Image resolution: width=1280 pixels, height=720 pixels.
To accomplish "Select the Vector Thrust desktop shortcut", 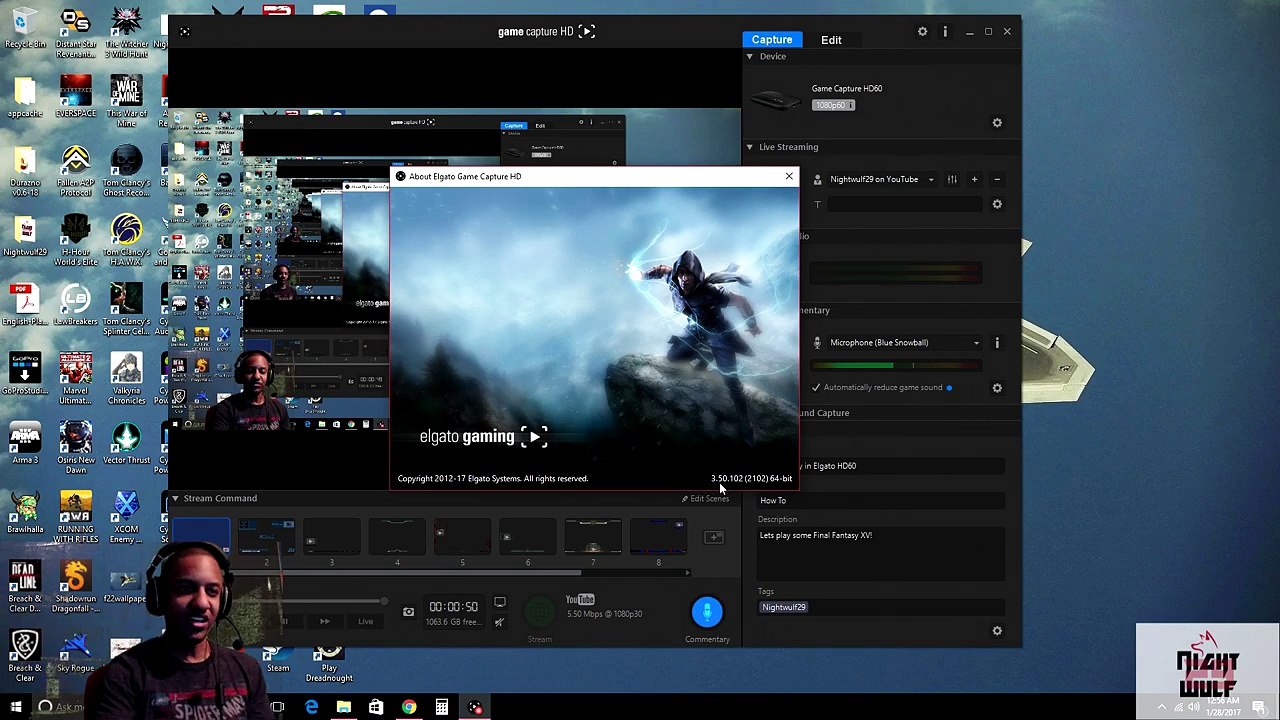I will 126,442.
